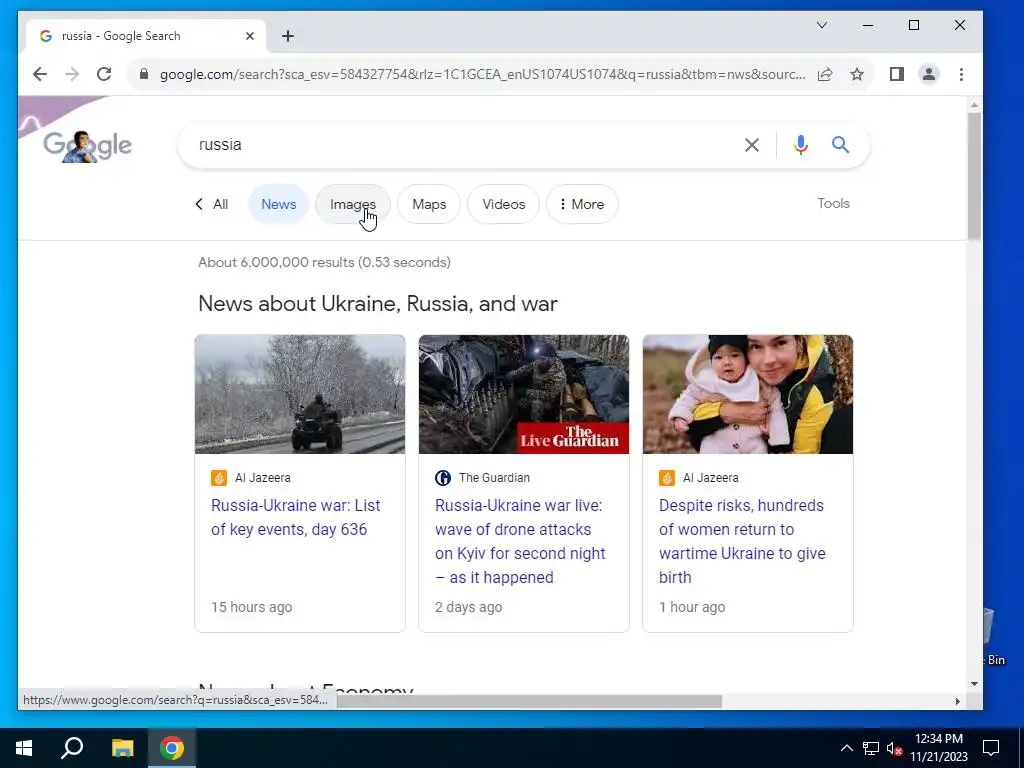Click the Google doodle logo
Screen dimensions: 1024x768
pyautogui.click(x=88, y=146)
